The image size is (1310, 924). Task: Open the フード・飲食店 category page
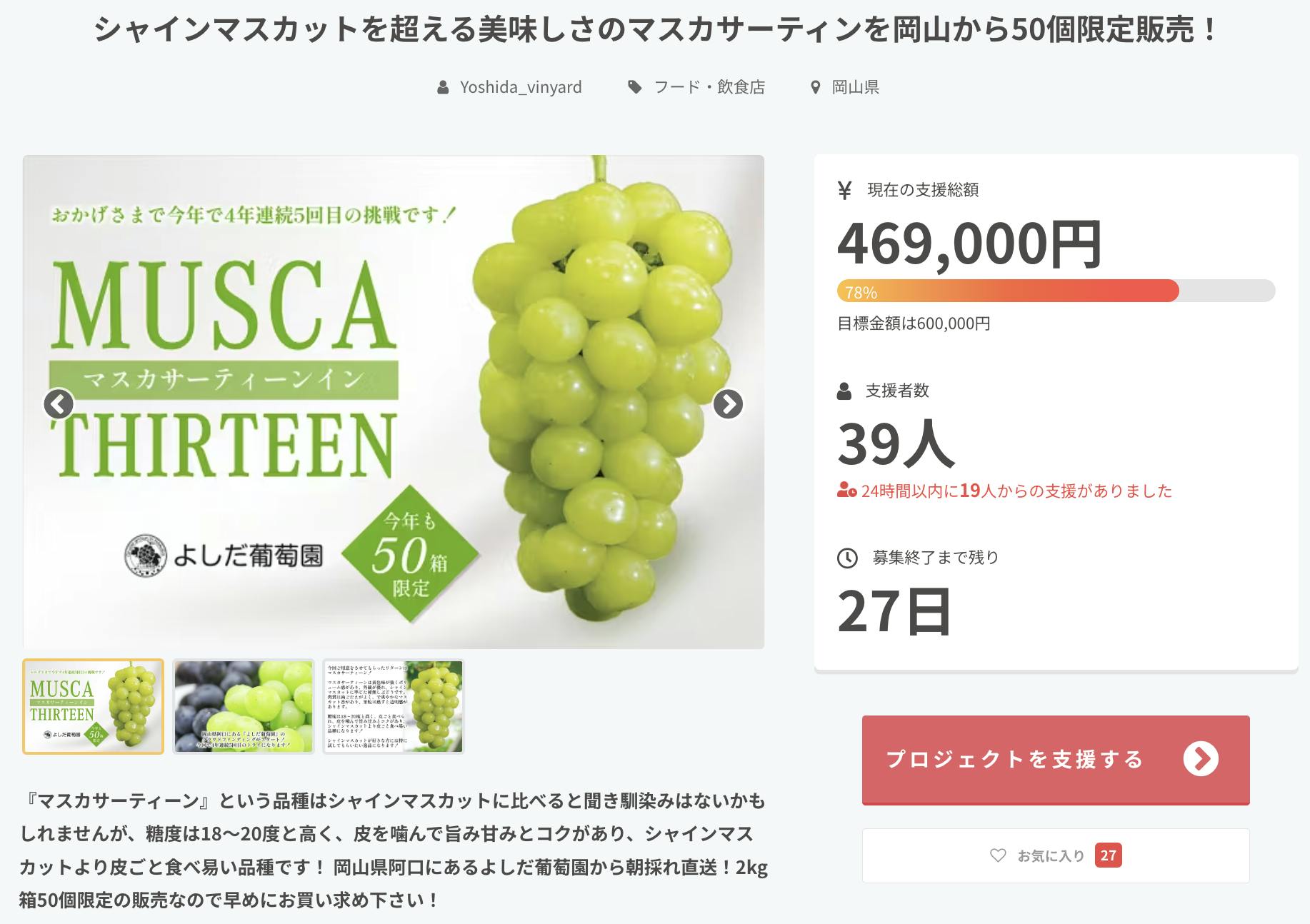coord(709,87)
